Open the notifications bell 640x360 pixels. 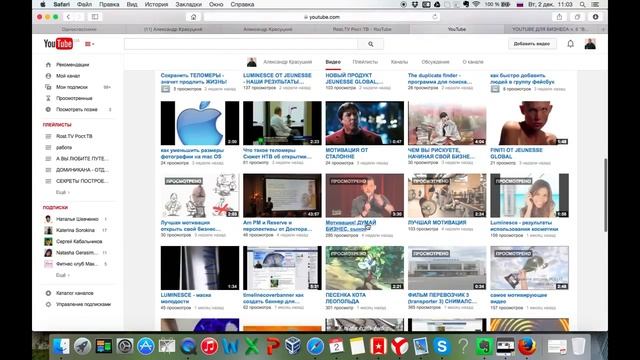pos(570,44)
